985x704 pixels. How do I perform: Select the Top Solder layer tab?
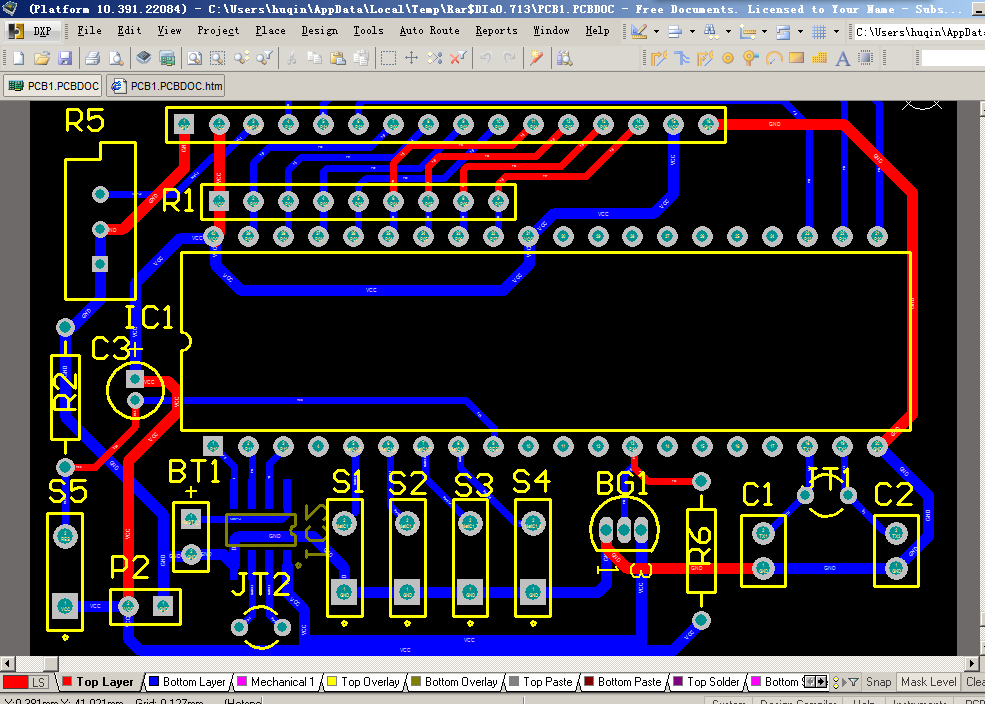[707, 682]
